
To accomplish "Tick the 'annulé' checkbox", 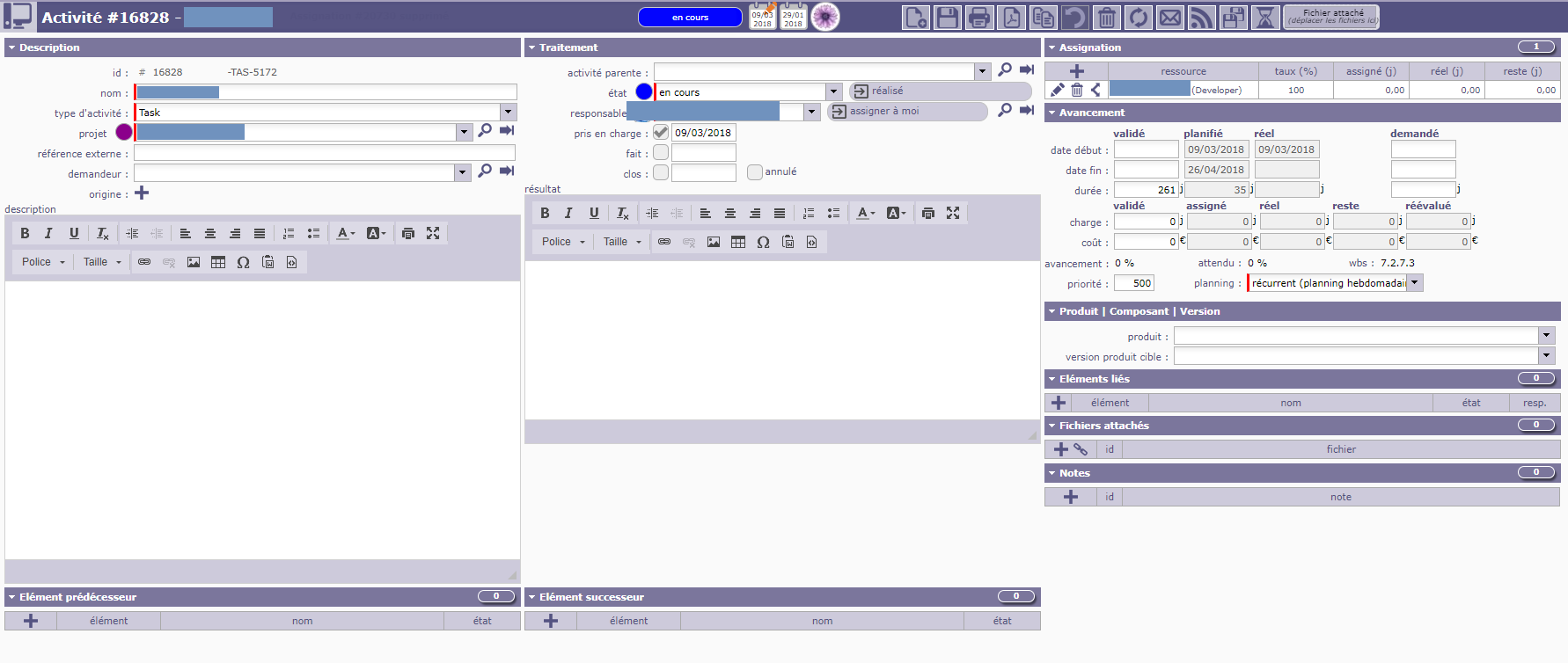I will click(755, 172).
